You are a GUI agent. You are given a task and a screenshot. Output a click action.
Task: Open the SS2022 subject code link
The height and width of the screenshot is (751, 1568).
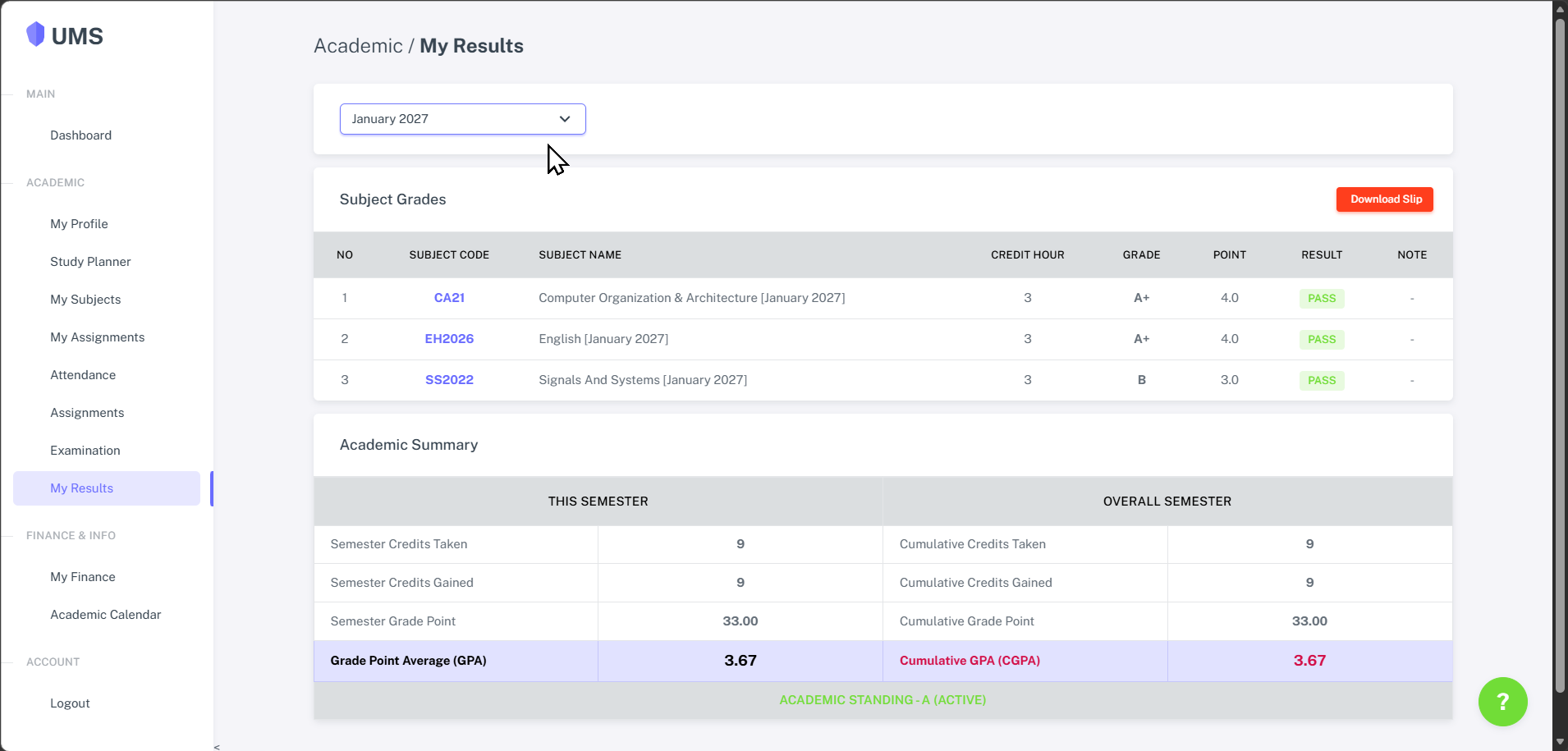[449, 380]
